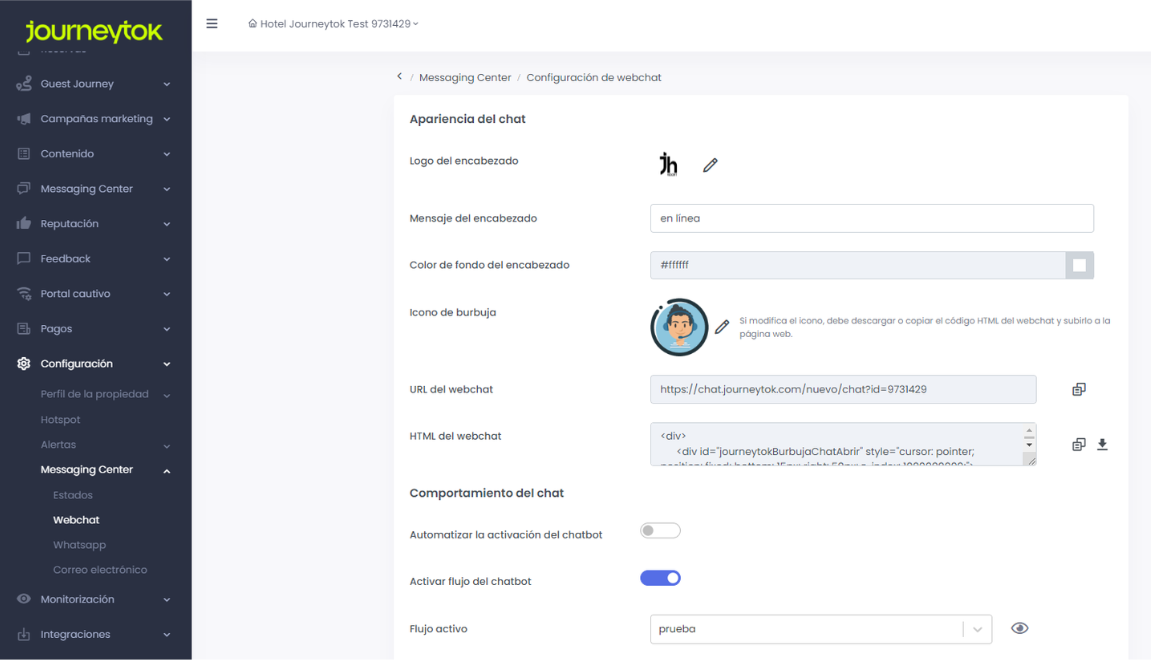Screen dimensions: 1151x662
Task: Edit the header logo with pencil icon
Action: (x=710, y=165)
